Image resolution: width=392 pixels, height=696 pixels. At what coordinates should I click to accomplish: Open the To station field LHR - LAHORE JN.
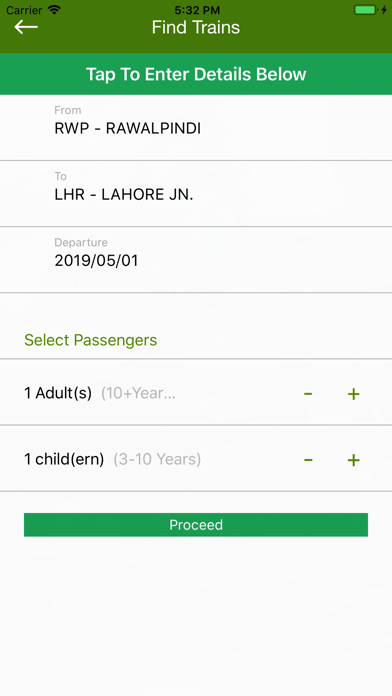click(196, 194)
